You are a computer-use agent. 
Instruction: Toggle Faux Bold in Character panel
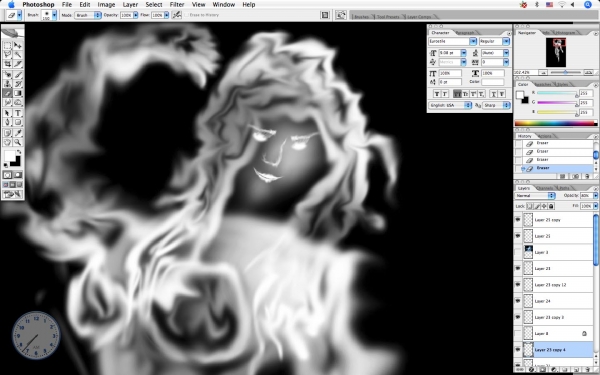pyautogui.click(x=437, y=94)
